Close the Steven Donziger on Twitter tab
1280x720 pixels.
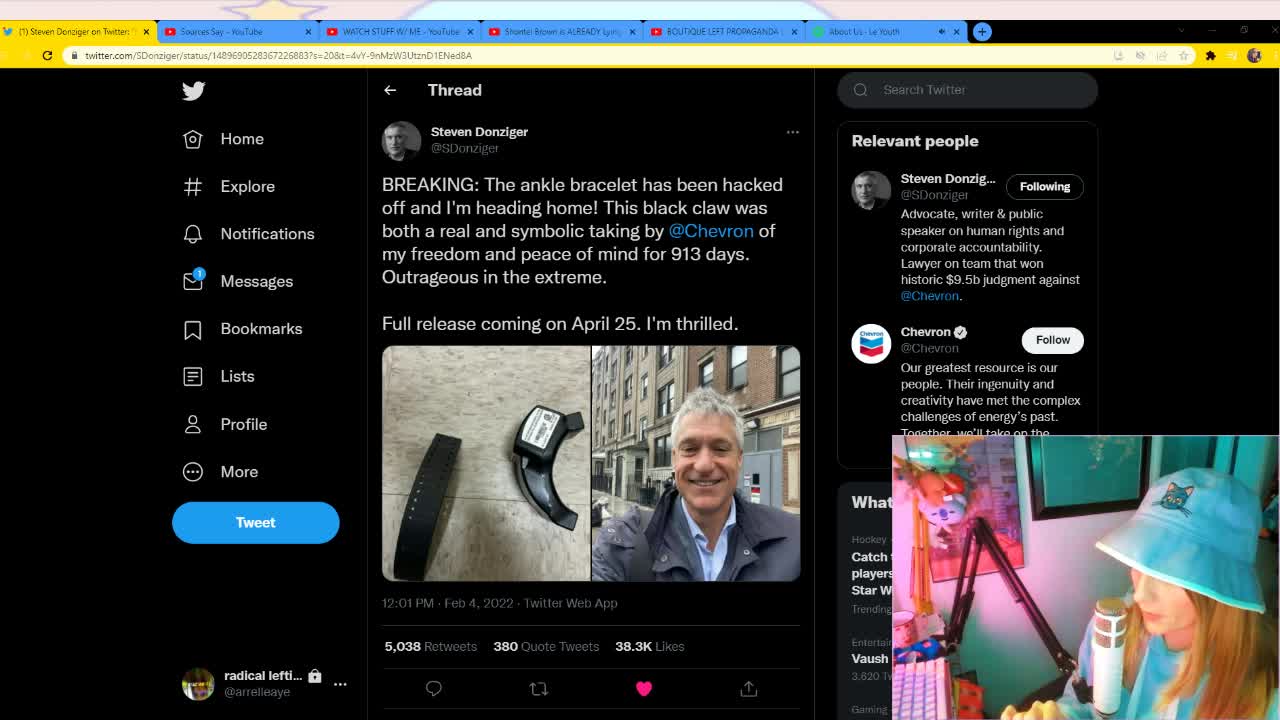point(146,31)
